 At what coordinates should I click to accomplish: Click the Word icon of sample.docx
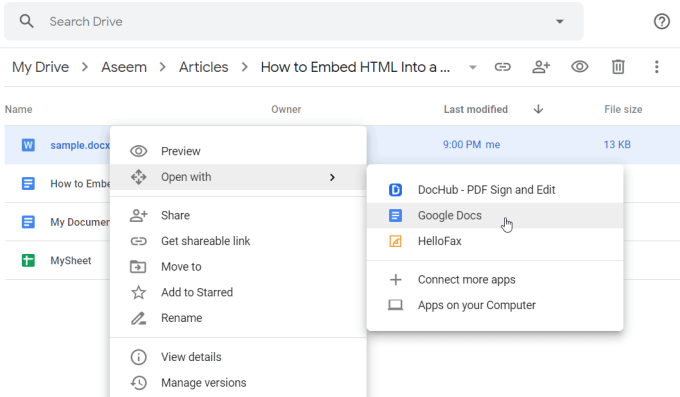pos(28,145)
